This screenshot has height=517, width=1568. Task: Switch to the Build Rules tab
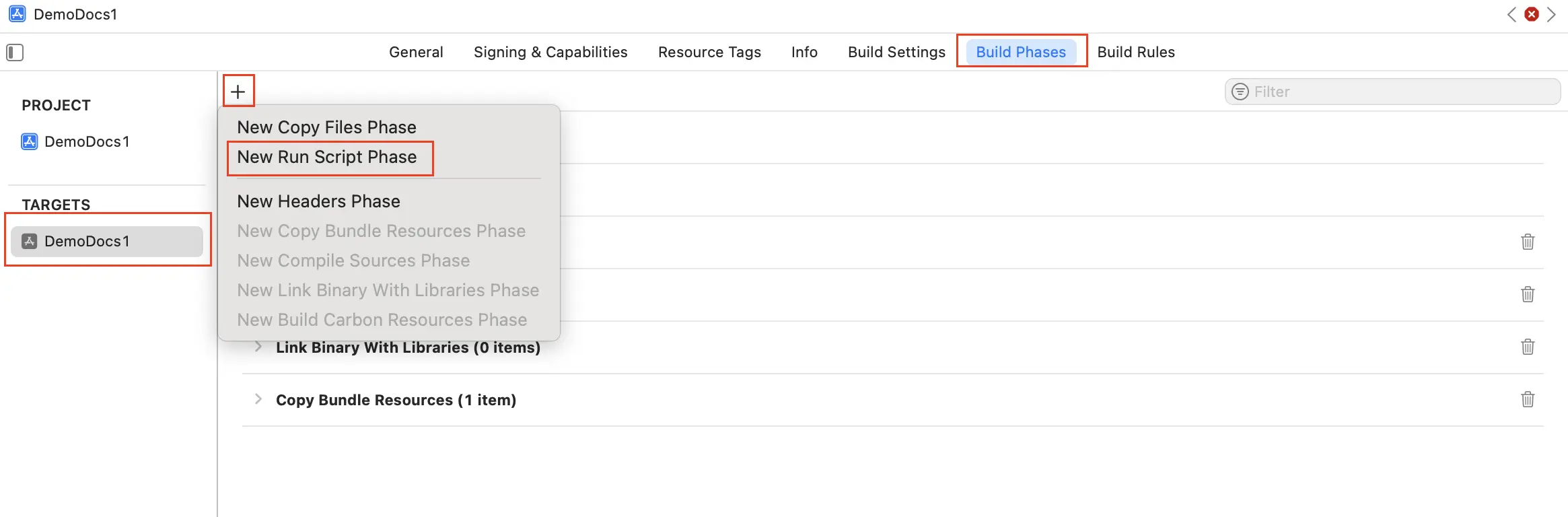1136,52
